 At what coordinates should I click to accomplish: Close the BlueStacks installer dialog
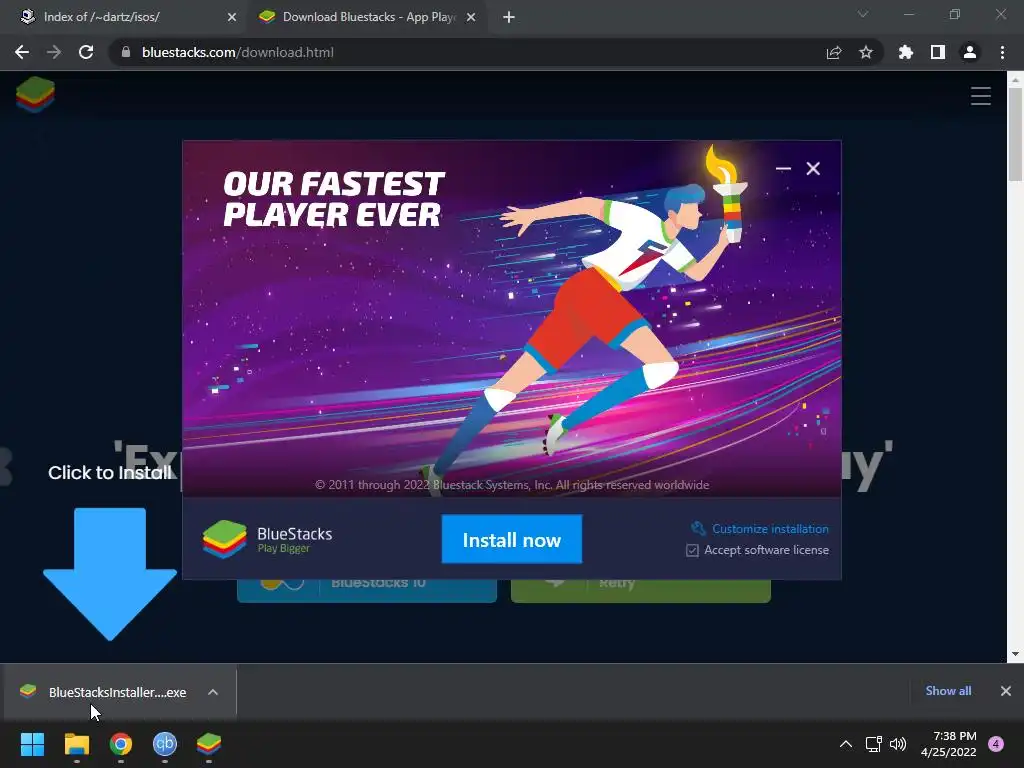pos(813,168)
